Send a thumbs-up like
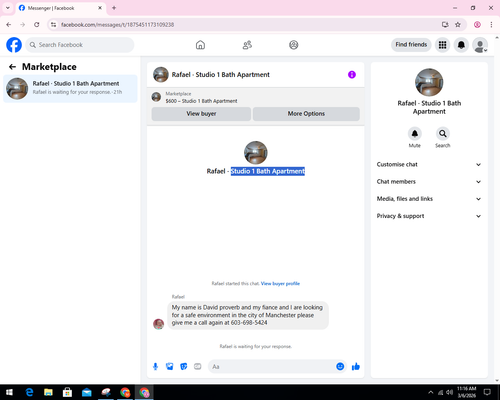Image resolution: width=500 pixels, height=400 pixels. tap(356, 367)
